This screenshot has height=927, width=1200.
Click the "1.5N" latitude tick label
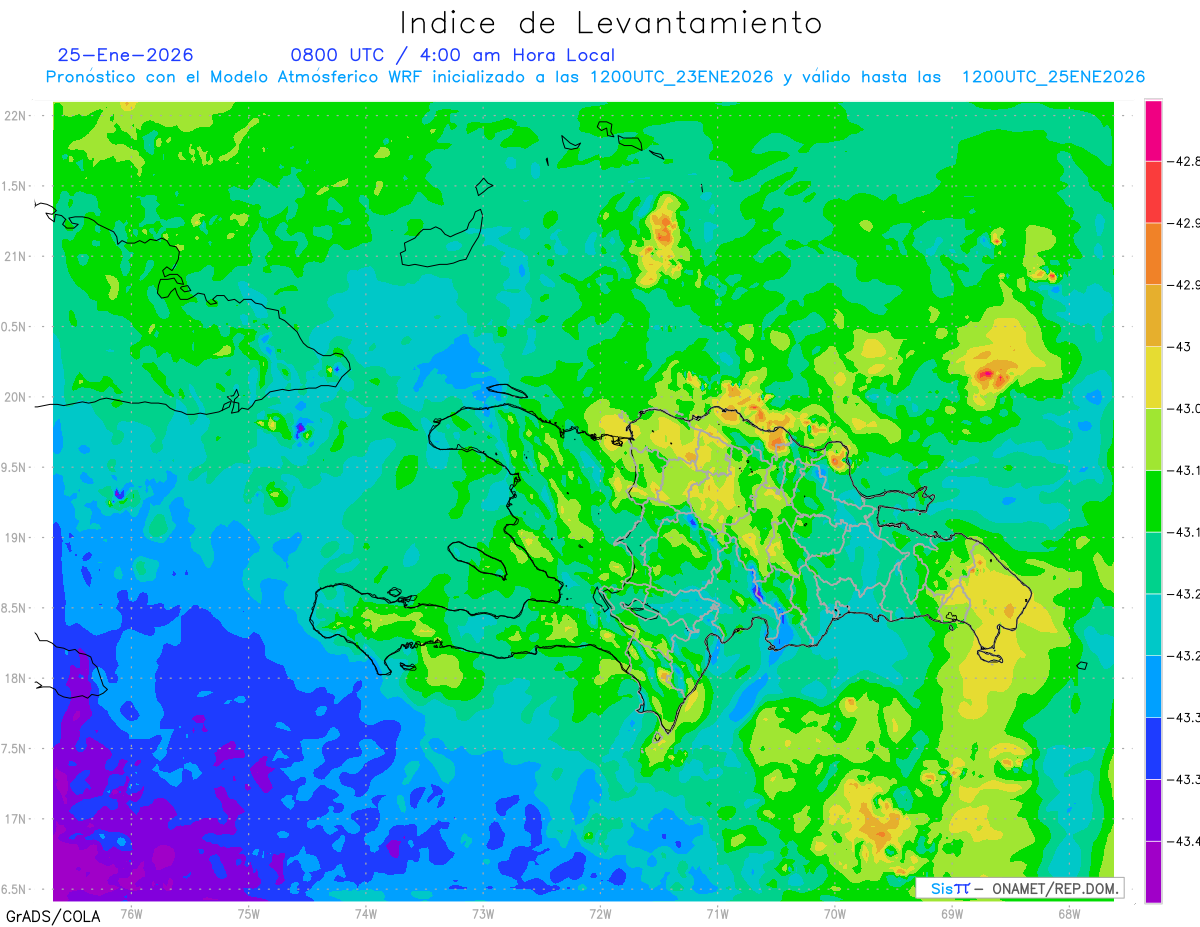(15, 186)
